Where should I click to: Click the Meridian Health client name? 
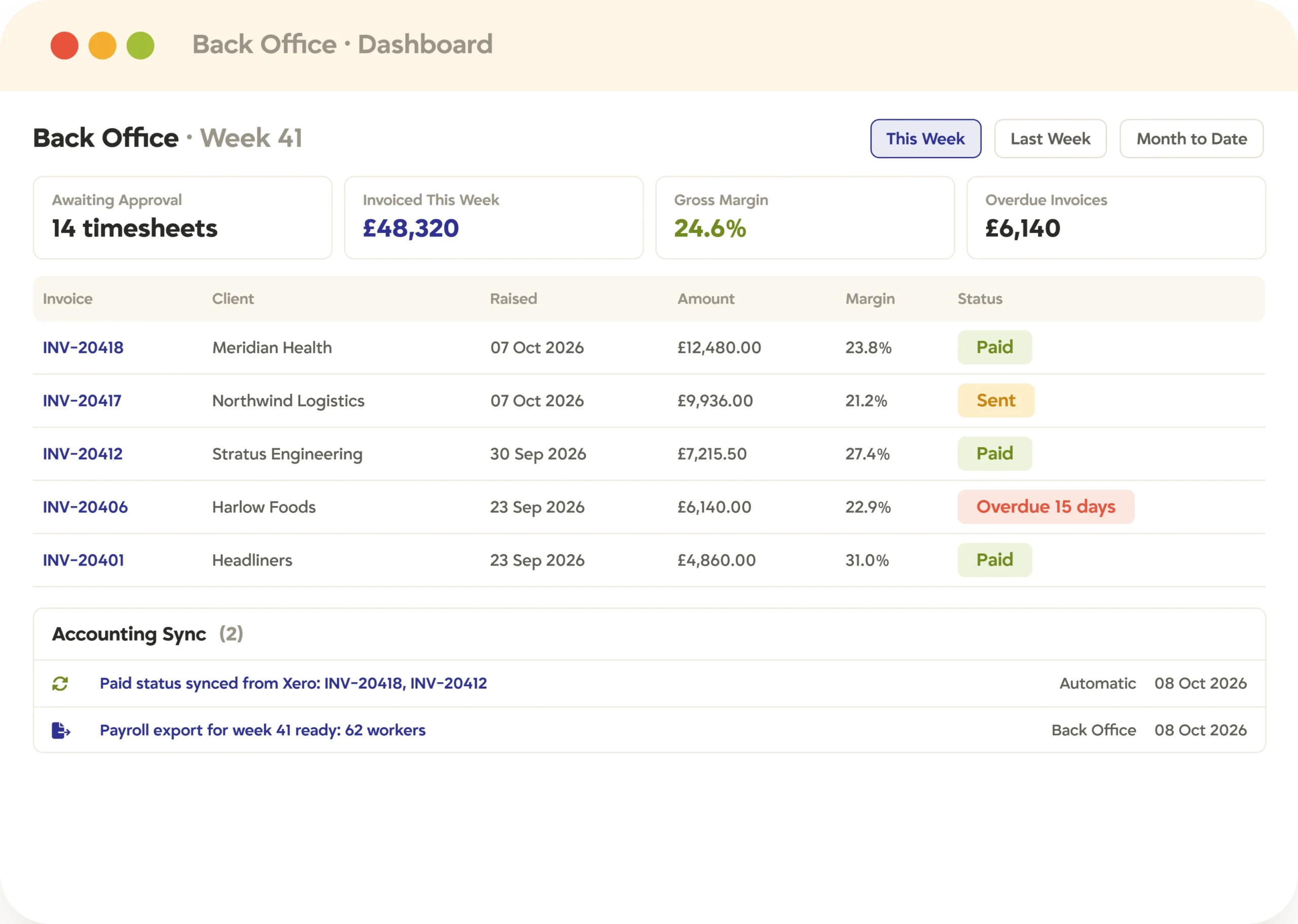click(x=272, y=347)
